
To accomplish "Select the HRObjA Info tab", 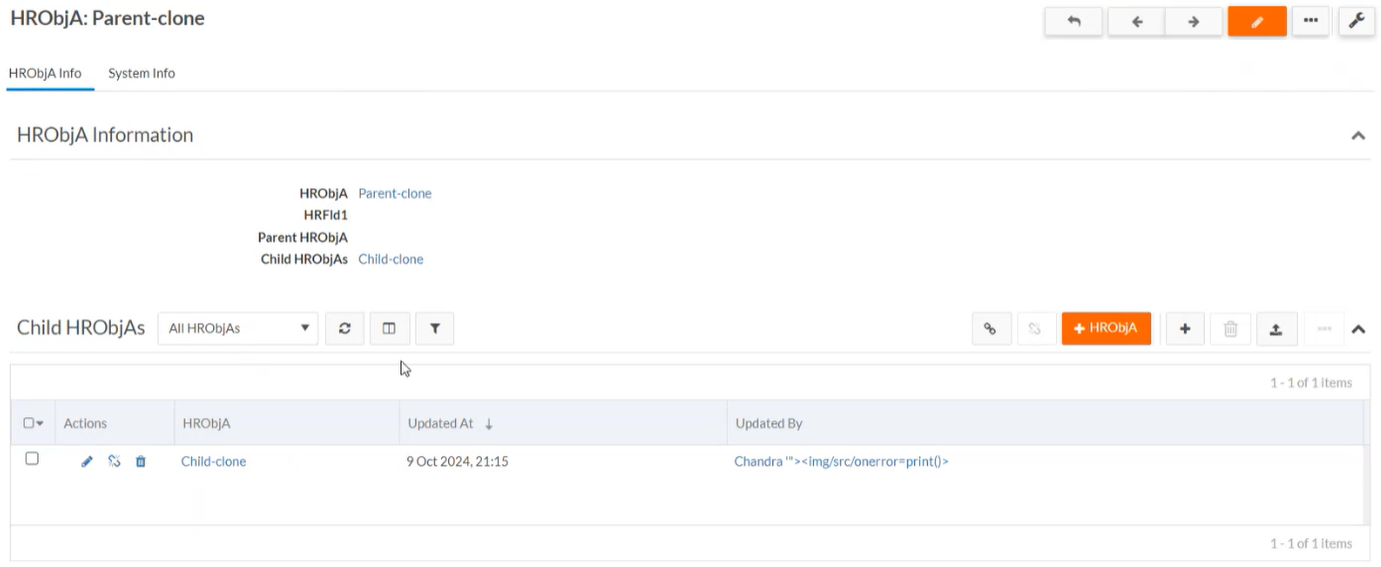I will pyautogui.click(x=45, y=73).
